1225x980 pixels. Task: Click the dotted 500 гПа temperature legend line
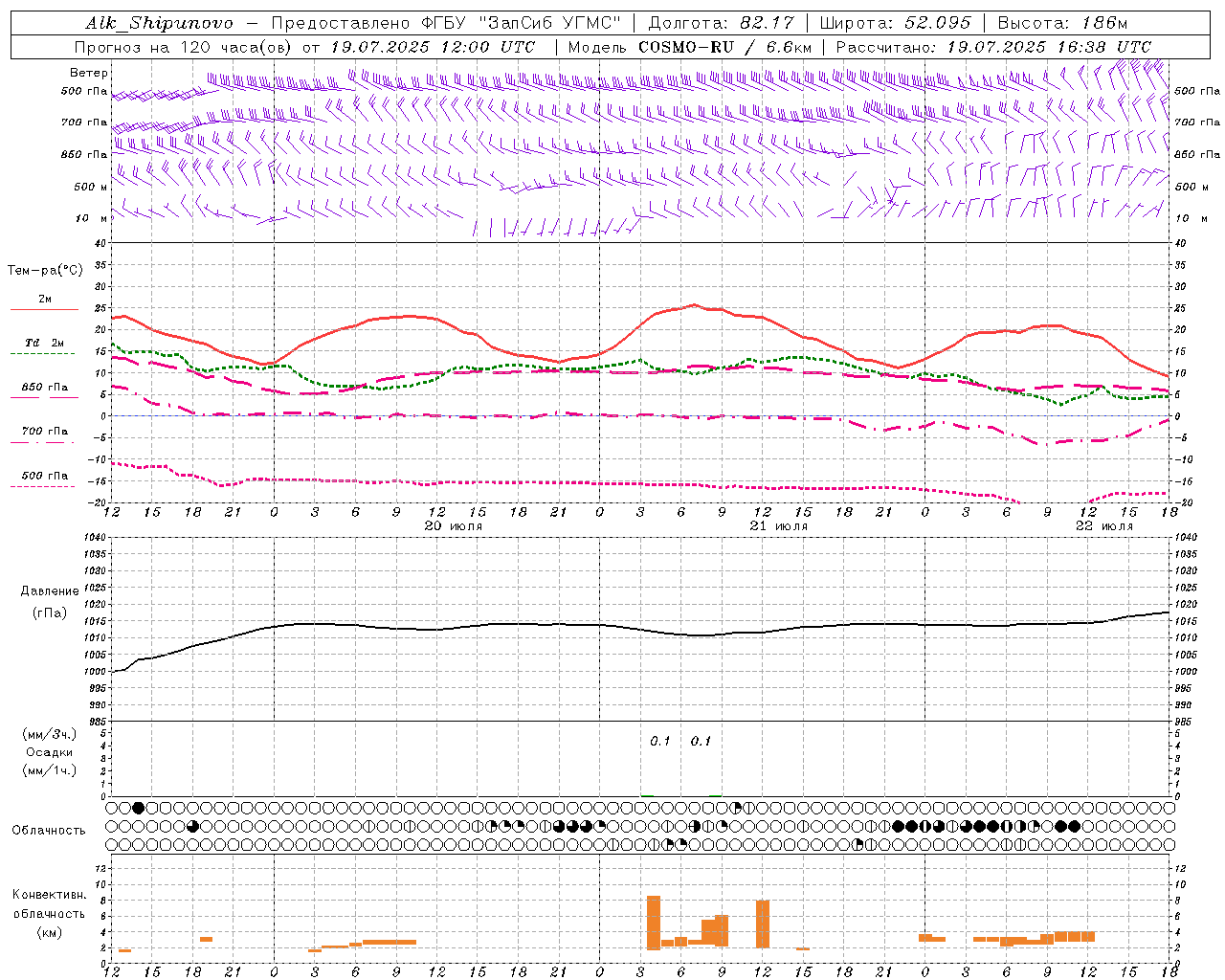(x=42, y=487)
